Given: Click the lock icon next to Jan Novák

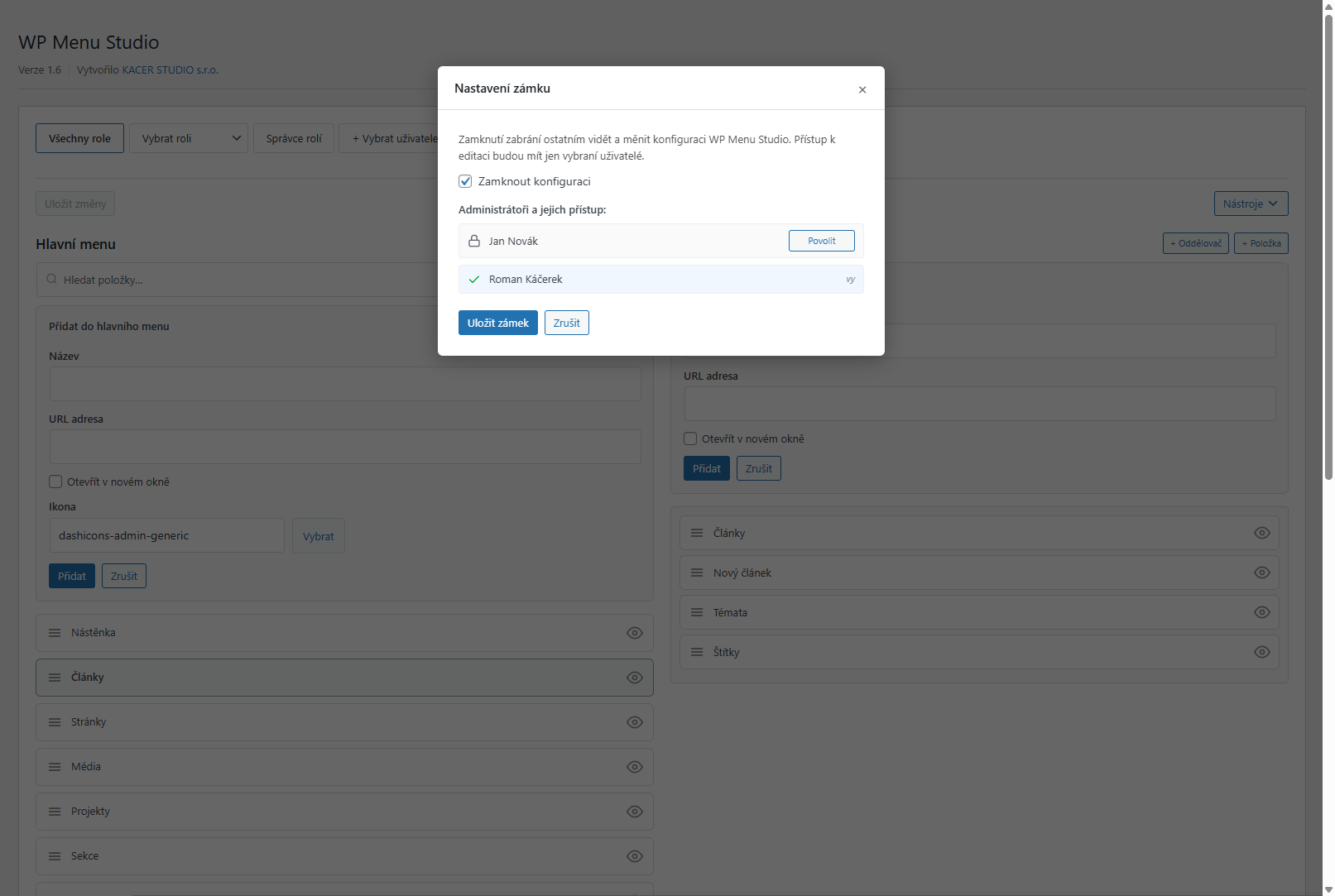Looking at the screenshot, I should point(474,241).
